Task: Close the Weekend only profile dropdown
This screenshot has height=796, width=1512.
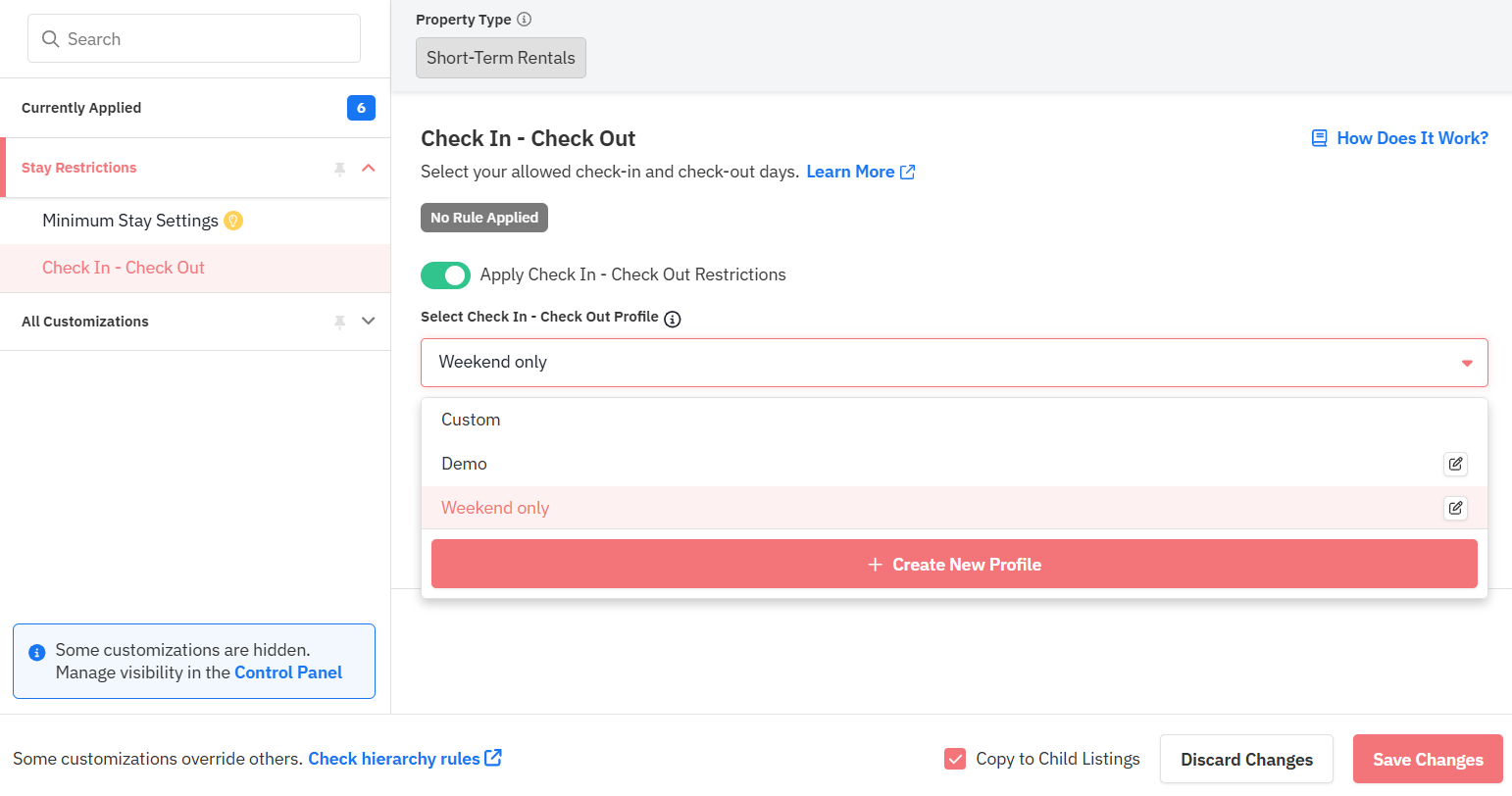Action: click(x=954, y=363)
